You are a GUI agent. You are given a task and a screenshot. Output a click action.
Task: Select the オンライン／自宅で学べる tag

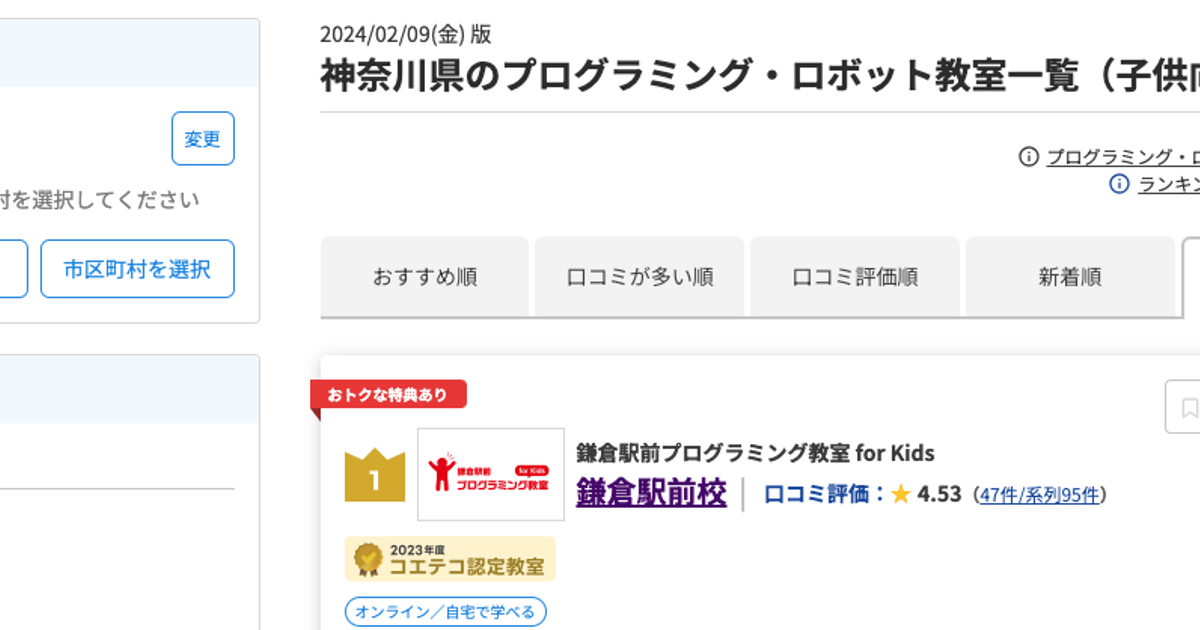click(x=446, y=611)
